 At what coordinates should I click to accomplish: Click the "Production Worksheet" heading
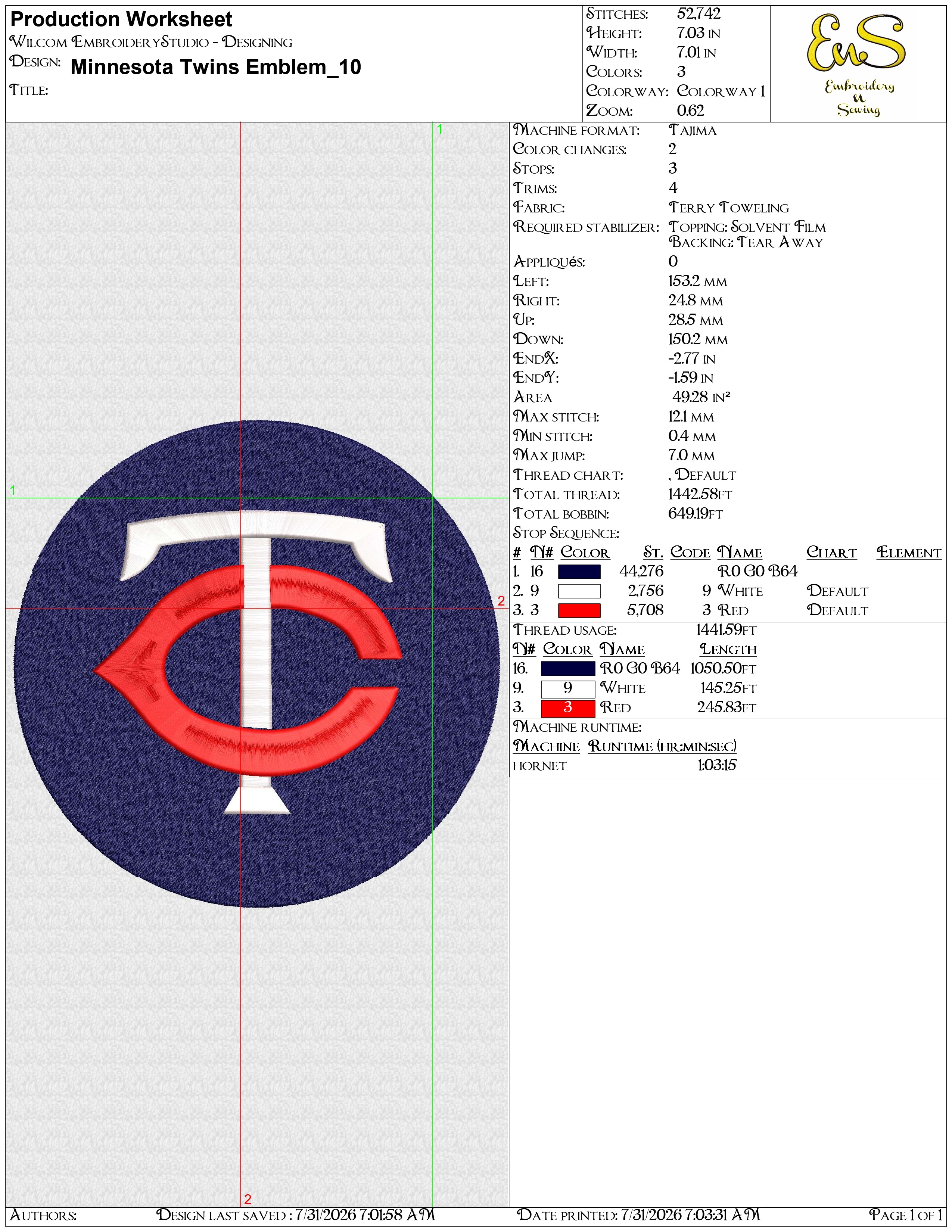pyautogui.click(x=121, y=20)
